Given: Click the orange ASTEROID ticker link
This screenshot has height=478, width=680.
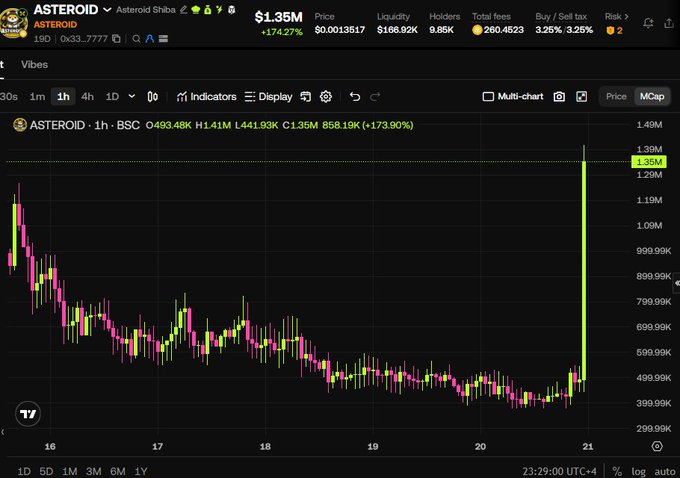Looking at the screenshot, I should pyautogui.click(x=55, y=25).
